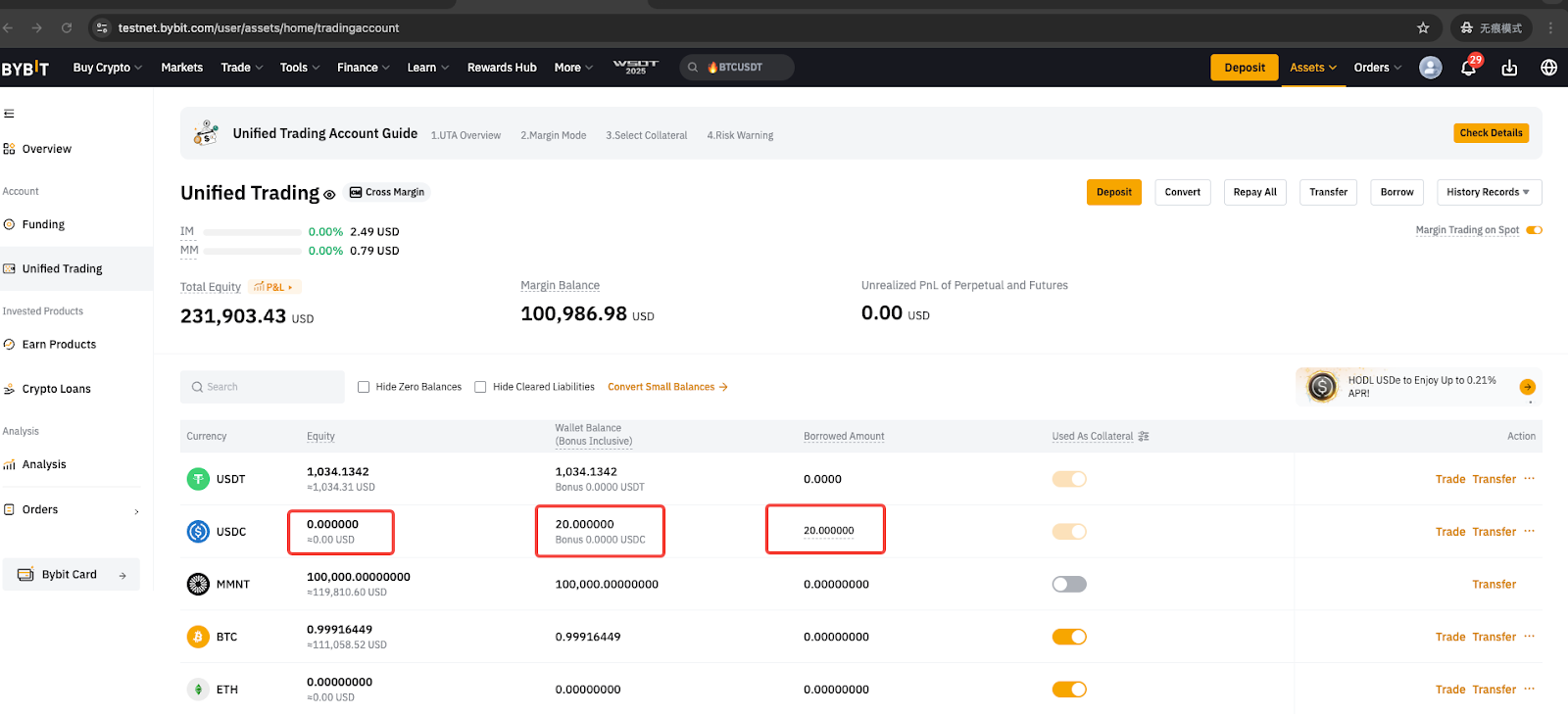Open the language globe icon
Image resolution: width=1568 pixels, height=714 pixels.
tap(1548, 68)
